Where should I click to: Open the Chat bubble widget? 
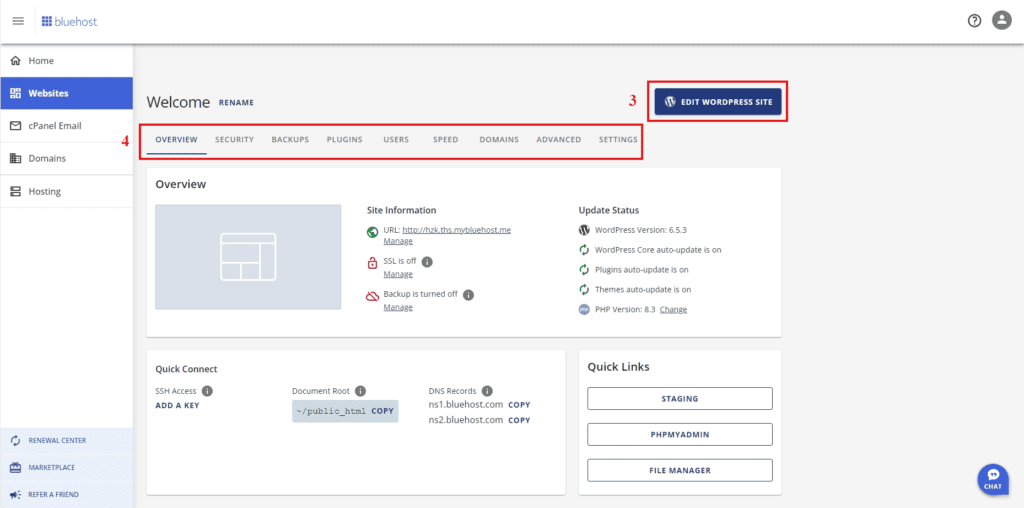pyautogui.click(x=993, y=479)
